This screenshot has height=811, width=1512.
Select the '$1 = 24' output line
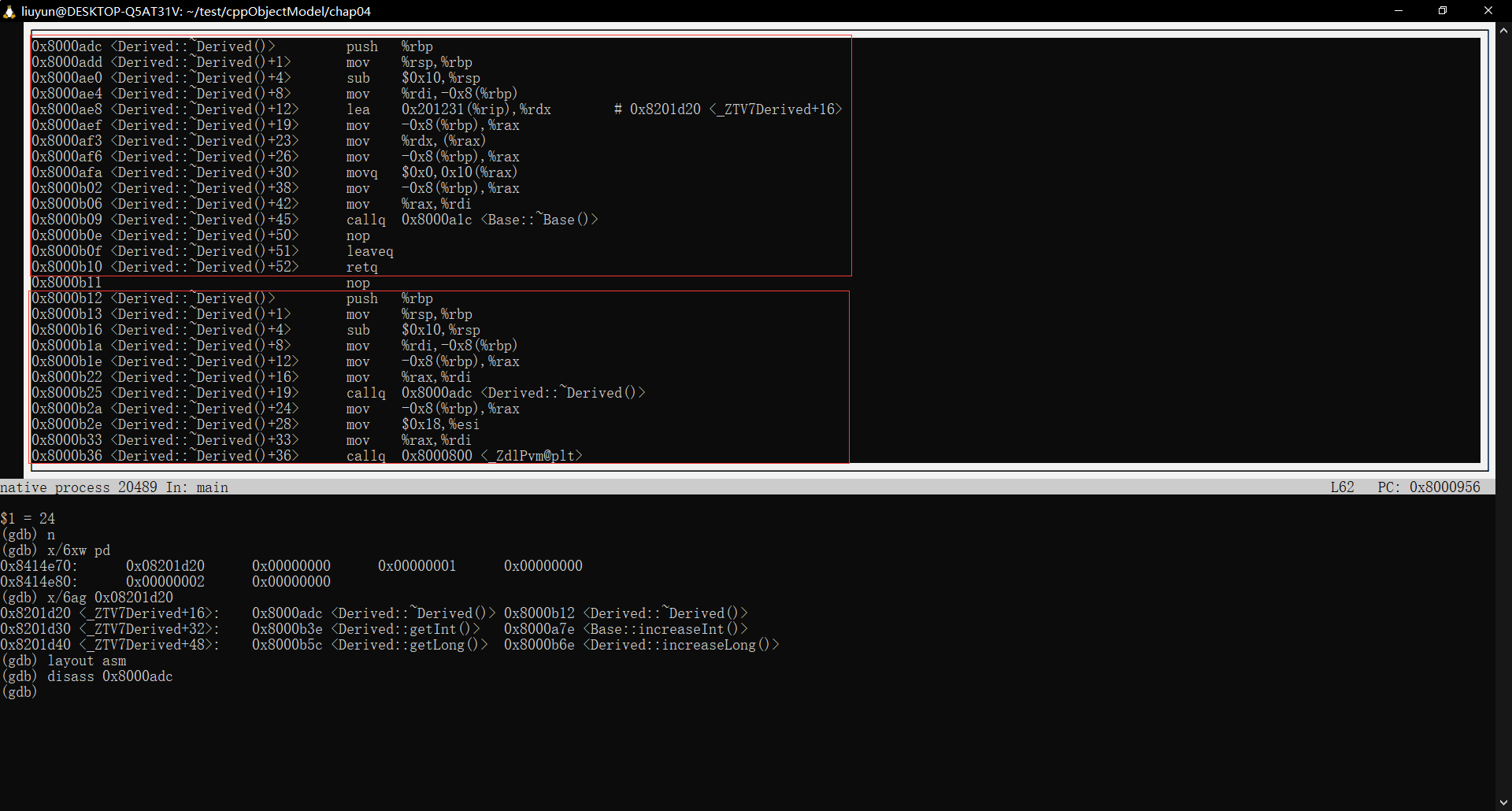point(28,518)
